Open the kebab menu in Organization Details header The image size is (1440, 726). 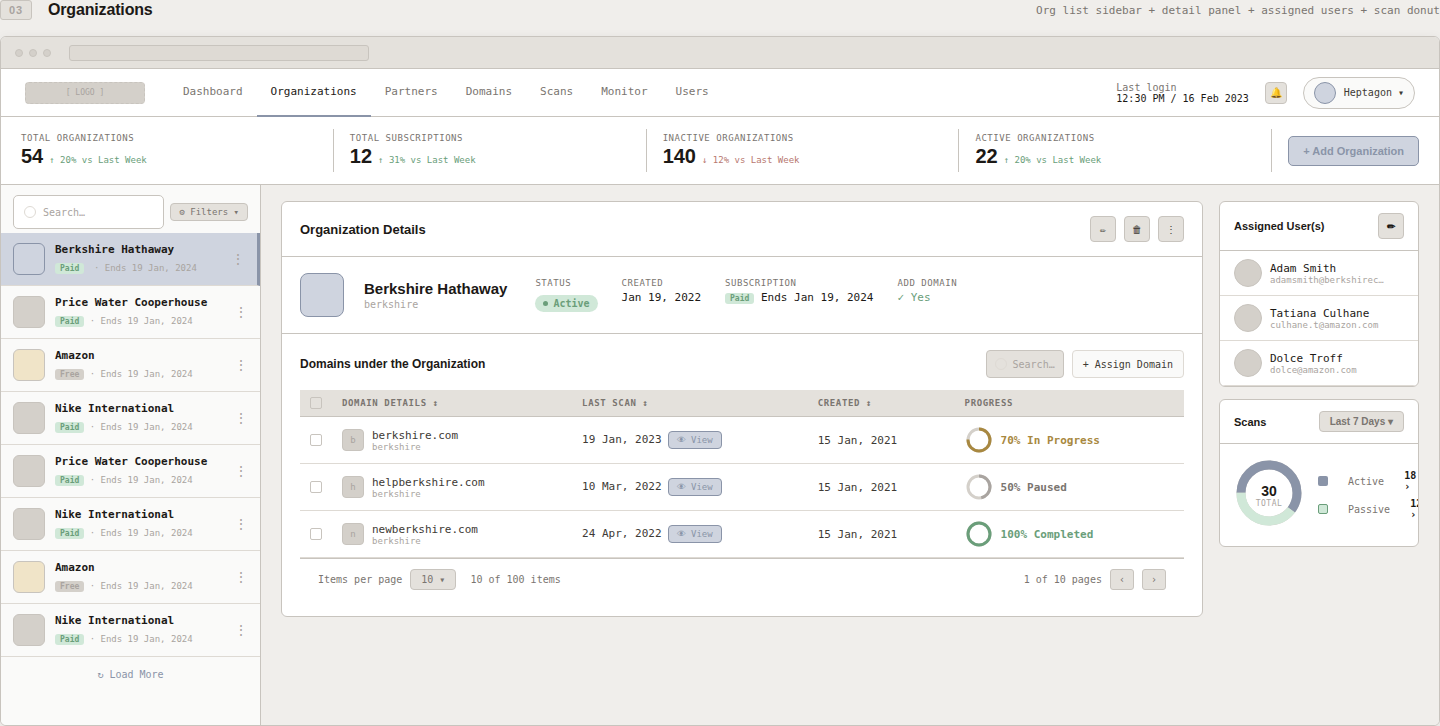pyautogui.click(x=1171, y=229)
